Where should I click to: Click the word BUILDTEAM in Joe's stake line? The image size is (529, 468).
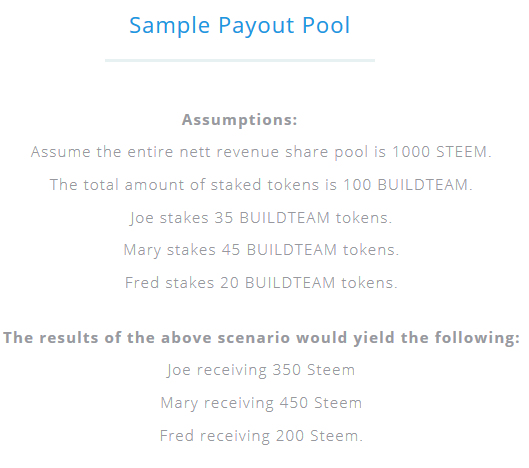(x=284, y=218)
